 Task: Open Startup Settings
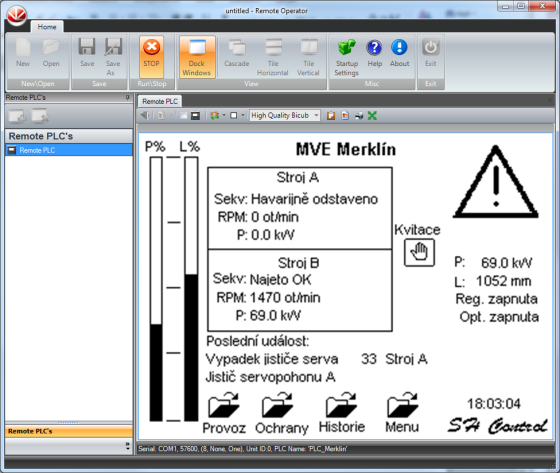[346, 57]
